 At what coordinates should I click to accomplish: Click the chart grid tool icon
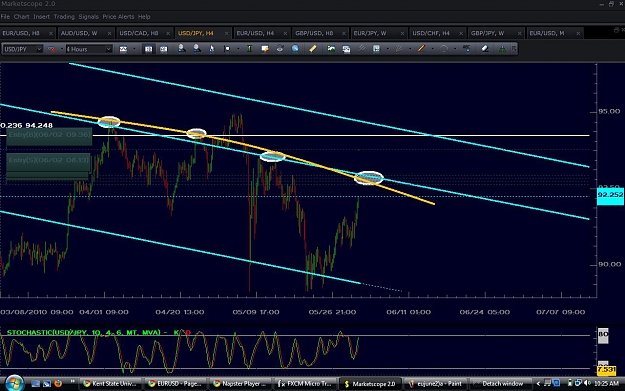(376, 49)
